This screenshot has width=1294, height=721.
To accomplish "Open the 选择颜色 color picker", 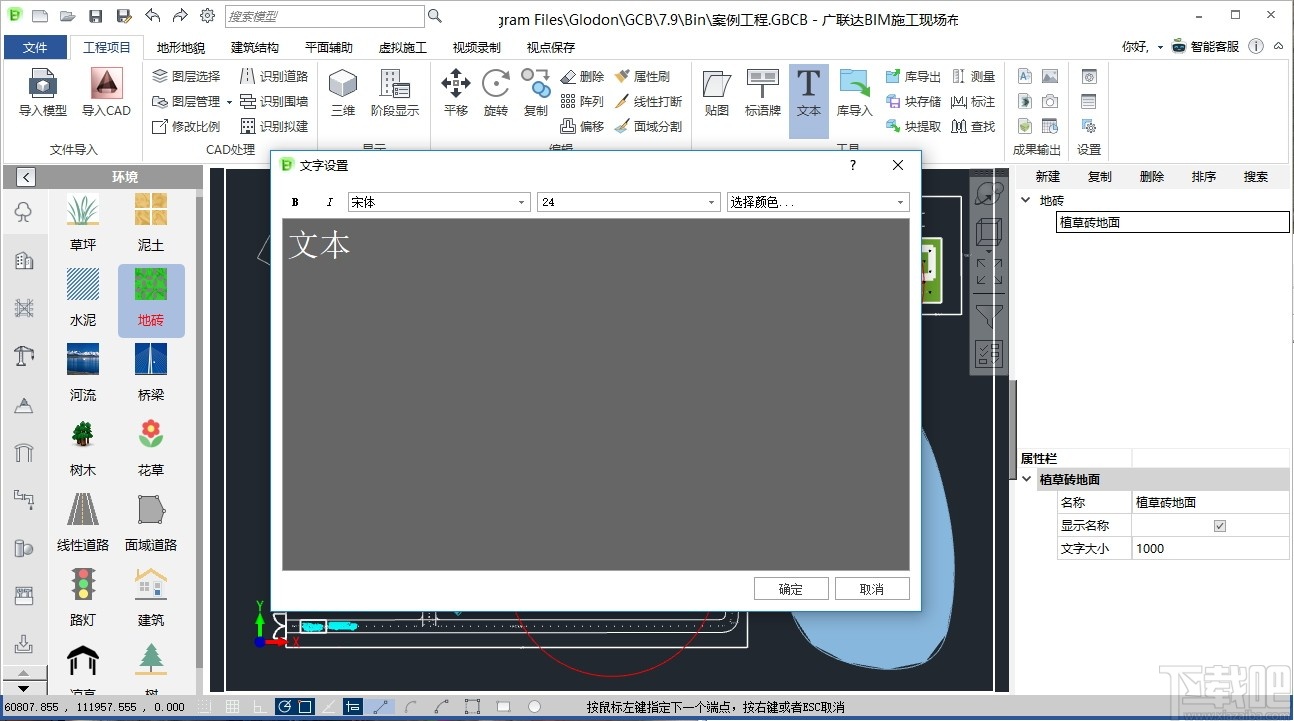I will point(818,202).
